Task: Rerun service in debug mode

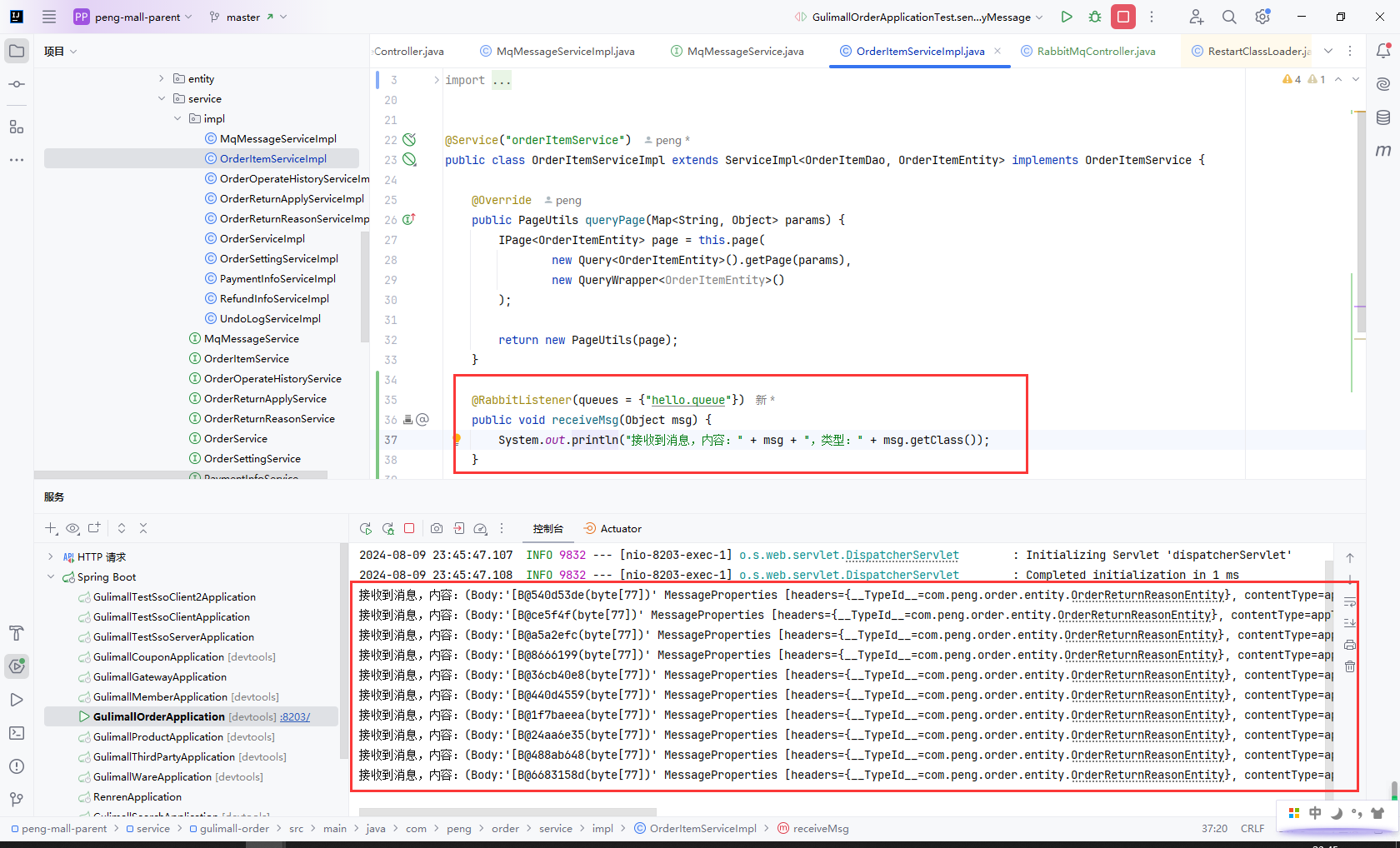Action: click(388, 528)
